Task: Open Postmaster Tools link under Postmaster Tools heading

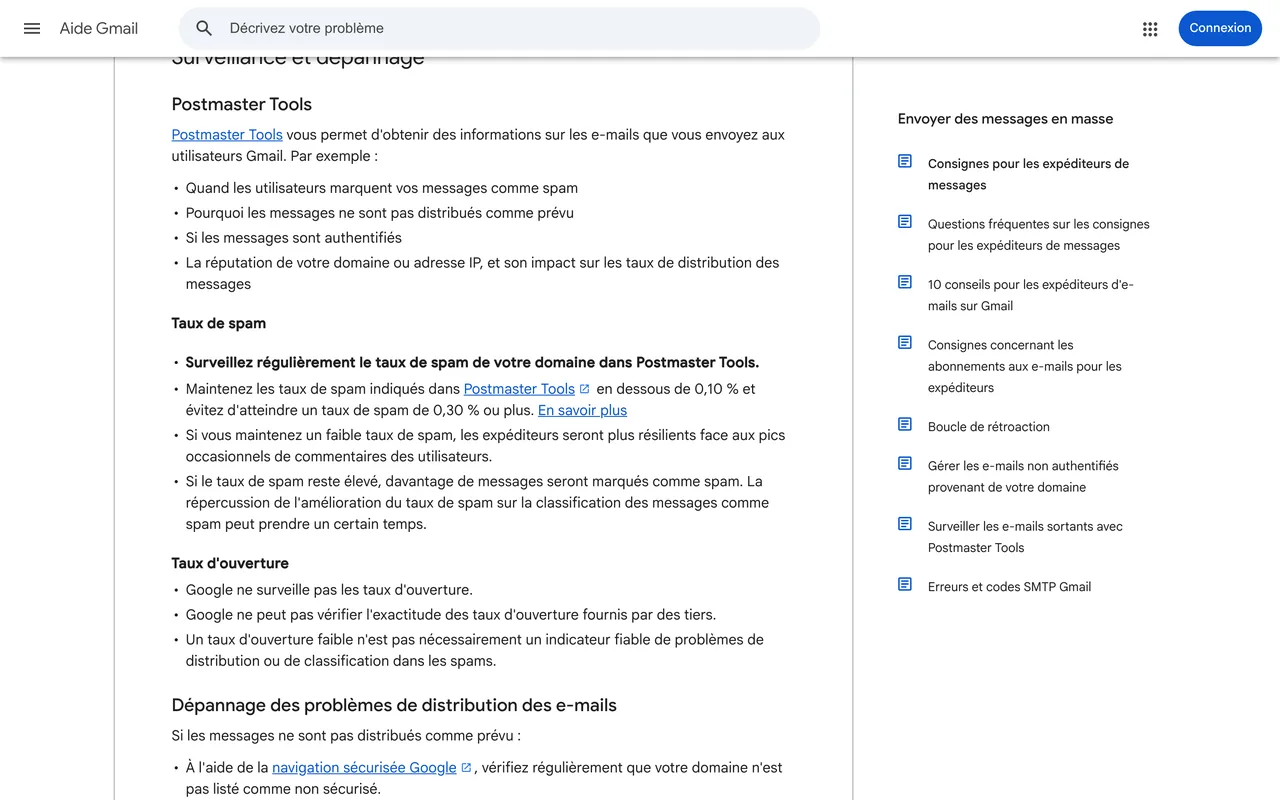Action: coord(227,135)
